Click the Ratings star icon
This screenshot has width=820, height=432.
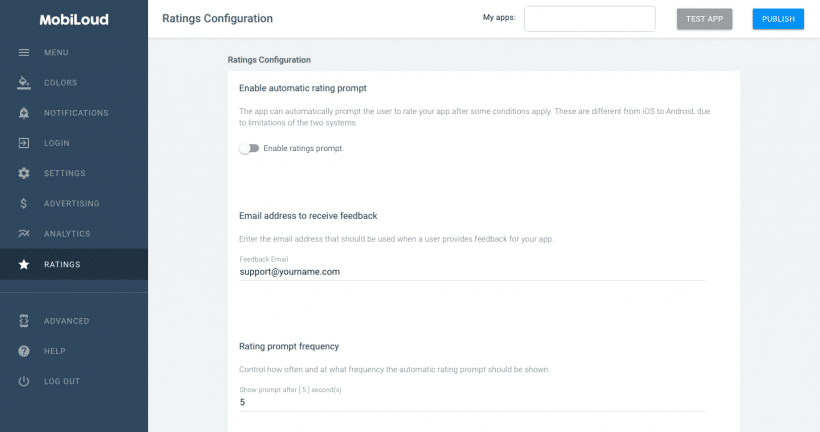click(24, 264)
